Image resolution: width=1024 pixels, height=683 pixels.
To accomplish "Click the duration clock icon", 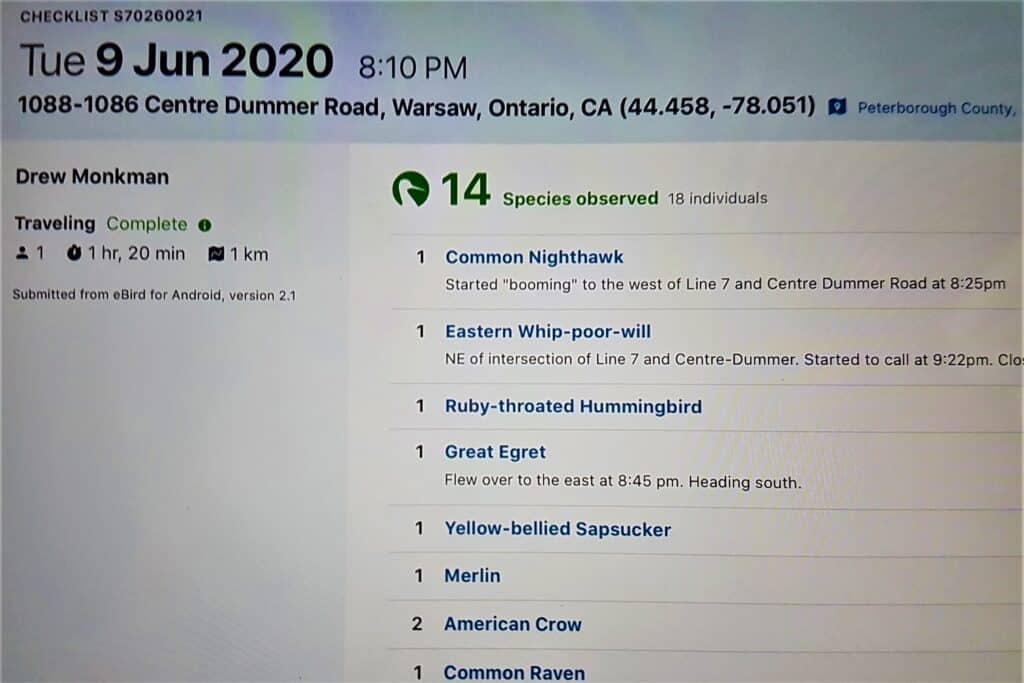I will point(74,253).
